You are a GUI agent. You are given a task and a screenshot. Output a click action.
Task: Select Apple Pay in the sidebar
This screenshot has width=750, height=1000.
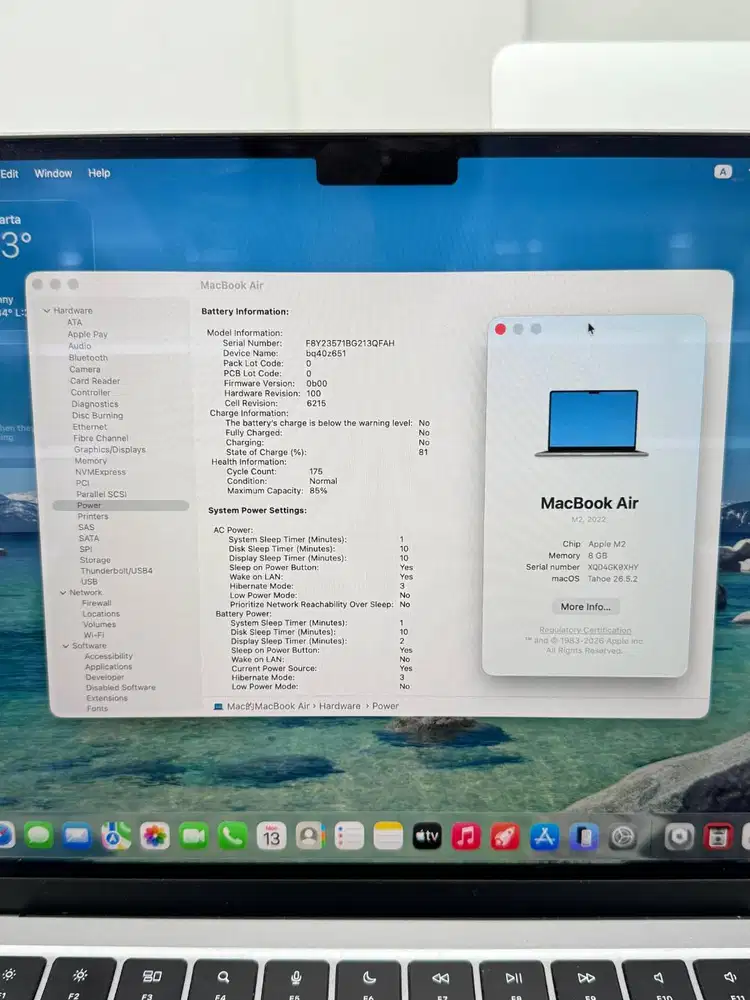pyautogui.click(x=87, y=334)
